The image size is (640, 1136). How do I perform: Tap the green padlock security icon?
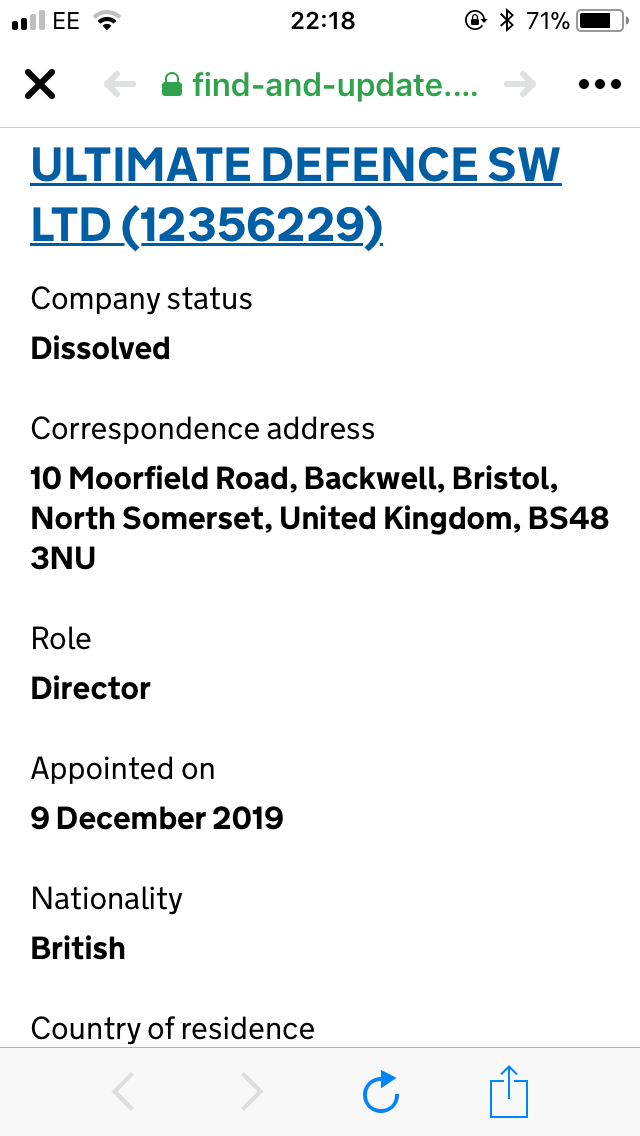pyautogui.click(x=172, y=85)
